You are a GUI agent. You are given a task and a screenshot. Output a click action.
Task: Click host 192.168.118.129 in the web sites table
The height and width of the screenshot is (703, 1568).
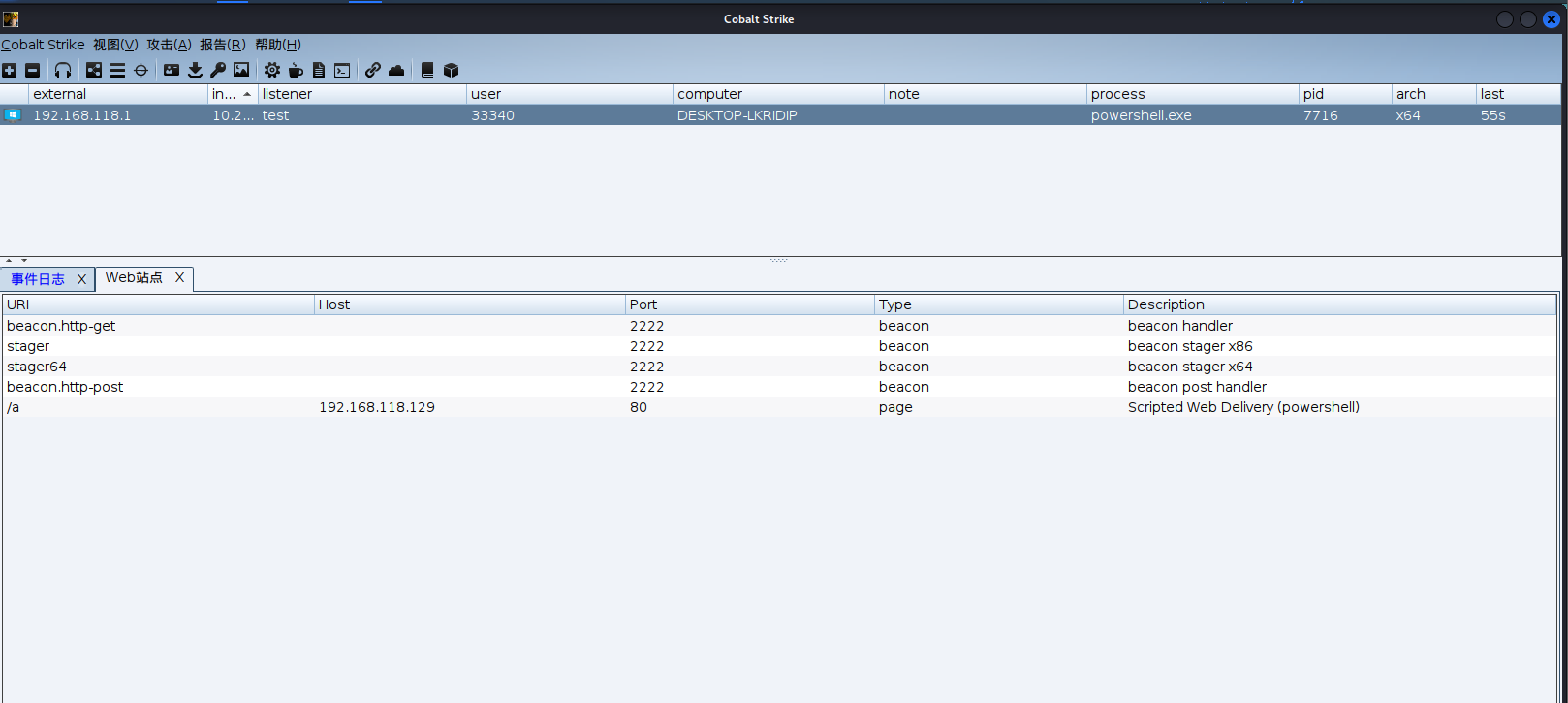pyautogui.click(x=377, y=407)
